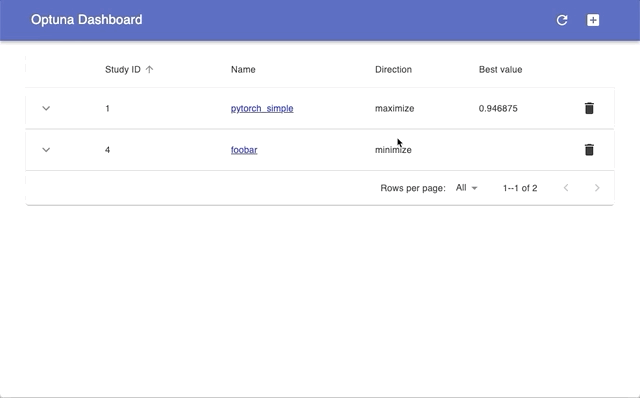This screenshot has height=398, width=640.
Task: Click the 1--1 of 2 pagination text
Action: [520, 188]
